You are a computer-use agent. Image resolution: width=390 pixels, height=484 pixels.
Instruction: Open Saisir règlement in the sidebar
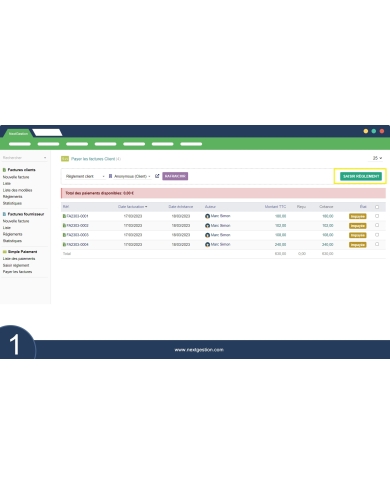pyautogui.click(x=16, y=265)
